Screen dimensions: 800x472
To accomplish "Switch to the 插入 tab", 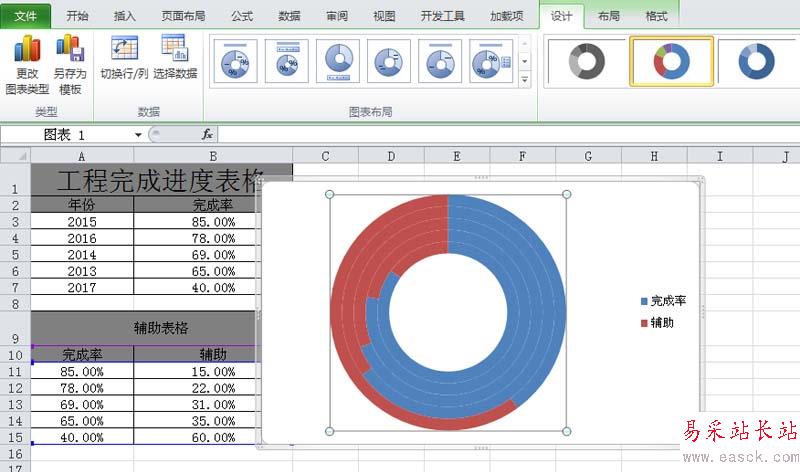I will [124, 16].
